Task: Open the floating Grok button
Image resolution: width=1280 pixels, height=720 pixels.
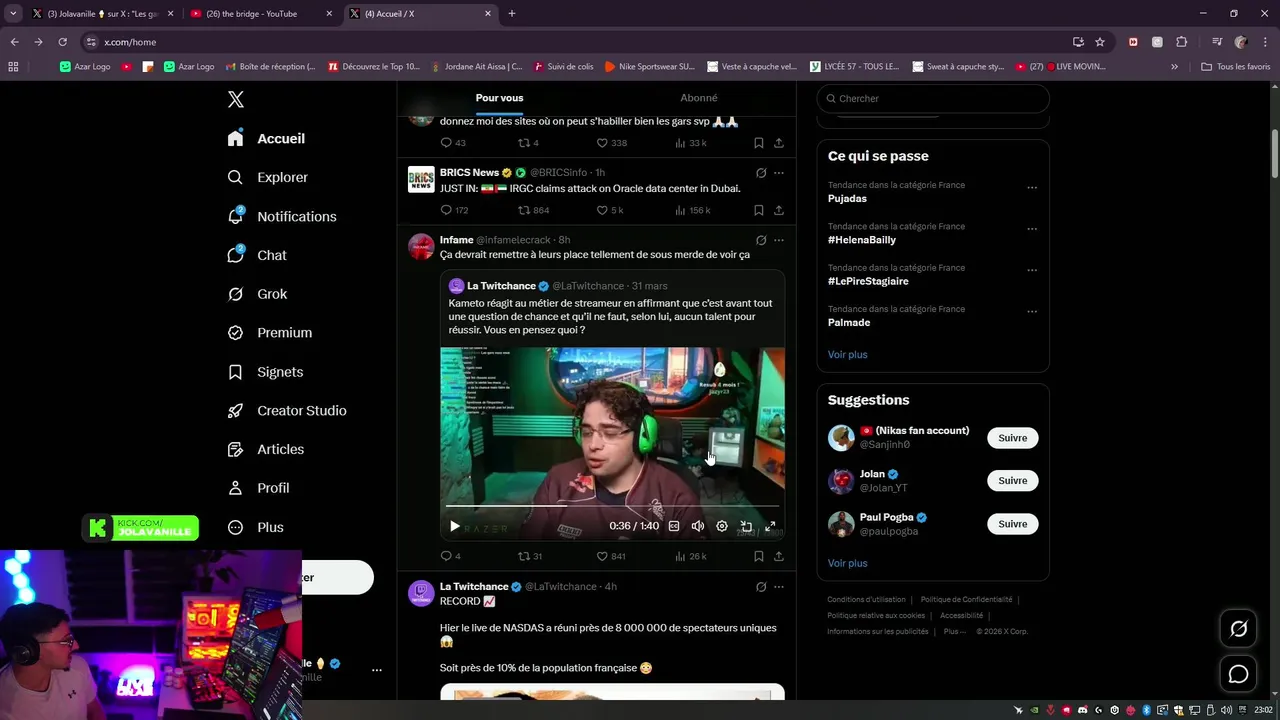Action: (x=1238, y=629)
